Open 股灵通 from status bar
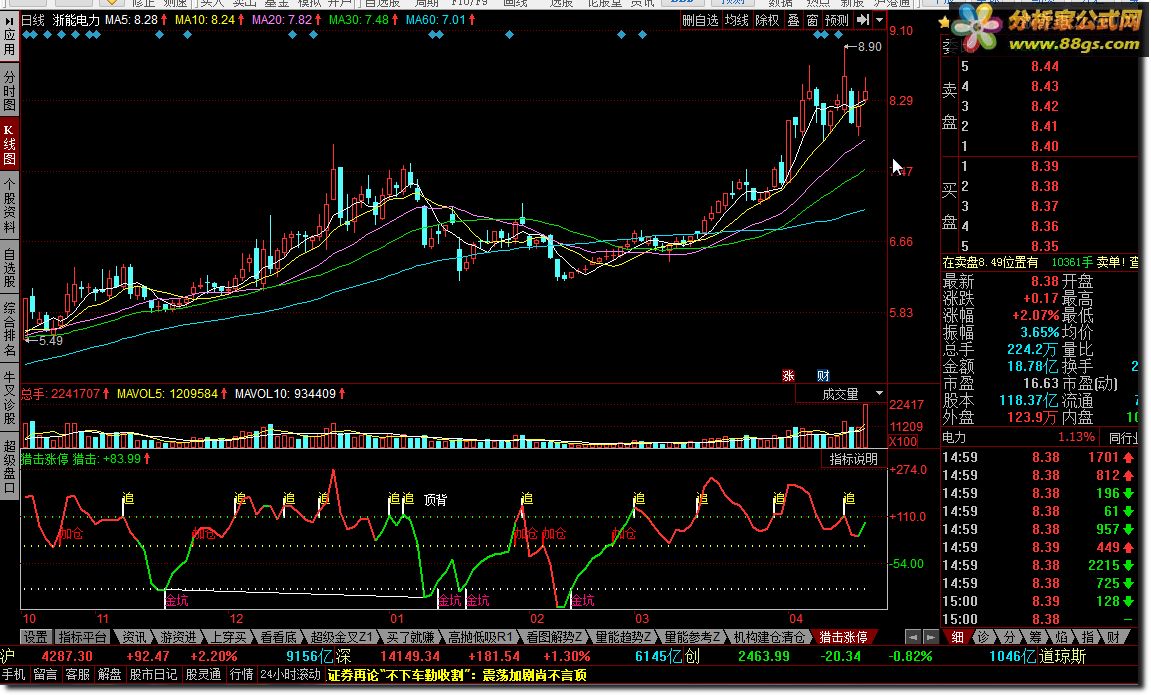The image size is (1151, 695). tap(204, 674)
